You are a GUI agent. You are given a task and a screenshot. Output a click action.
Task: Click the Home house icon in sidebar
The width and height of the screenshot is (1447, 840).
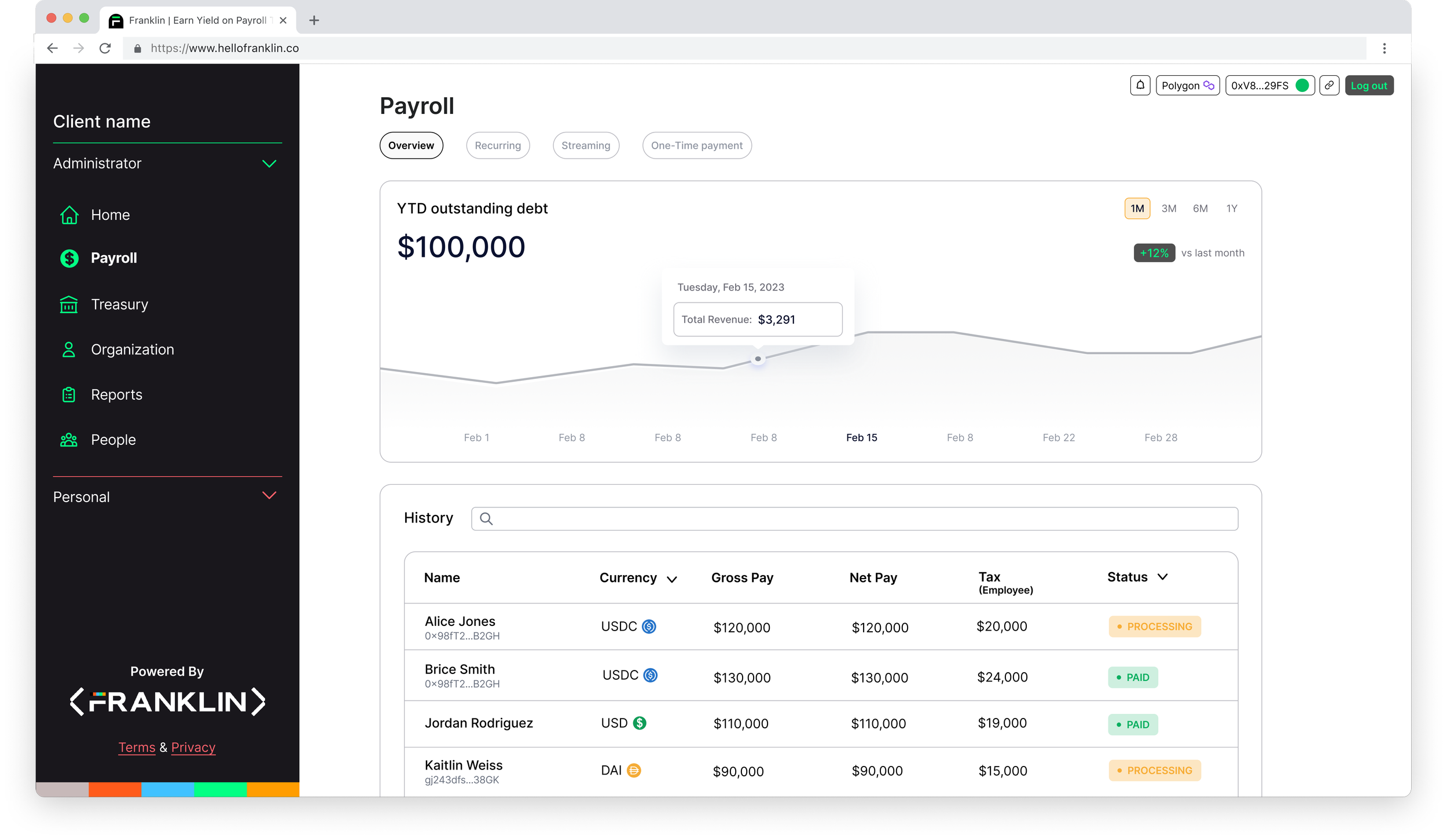coord(69,215)
